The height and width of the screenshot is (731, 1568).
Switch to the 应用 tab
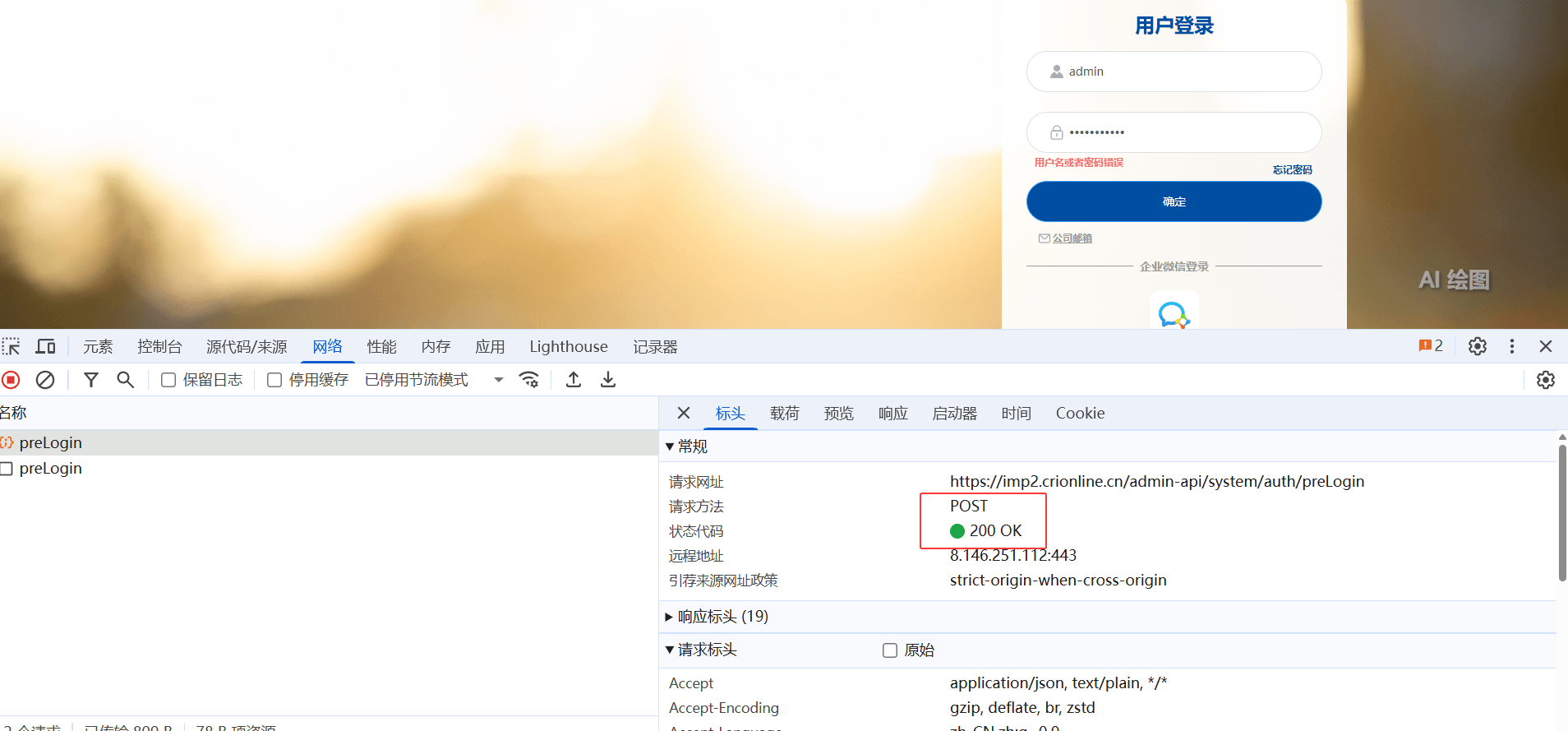[x=490, y=347]
